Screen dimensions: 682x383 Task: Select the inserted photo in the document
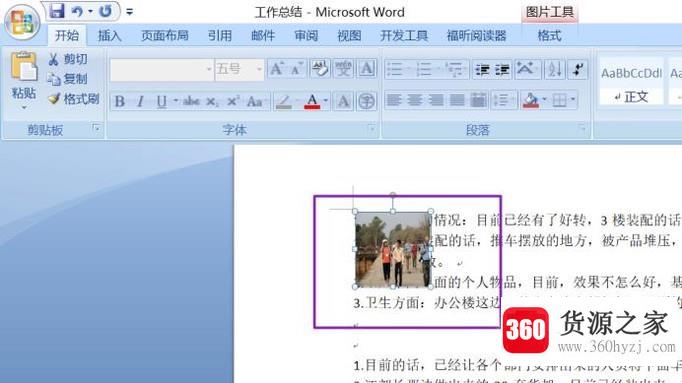[393, 250]
